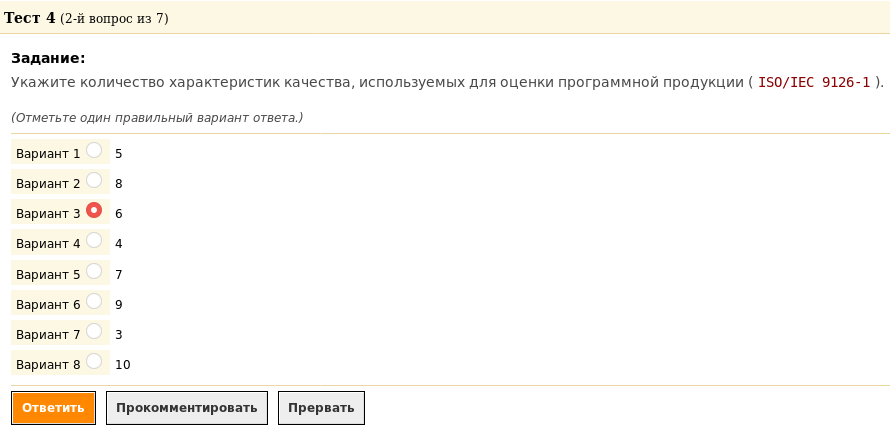Click answer value 10
Screen dimensions: 890x435
click(123, 365)
